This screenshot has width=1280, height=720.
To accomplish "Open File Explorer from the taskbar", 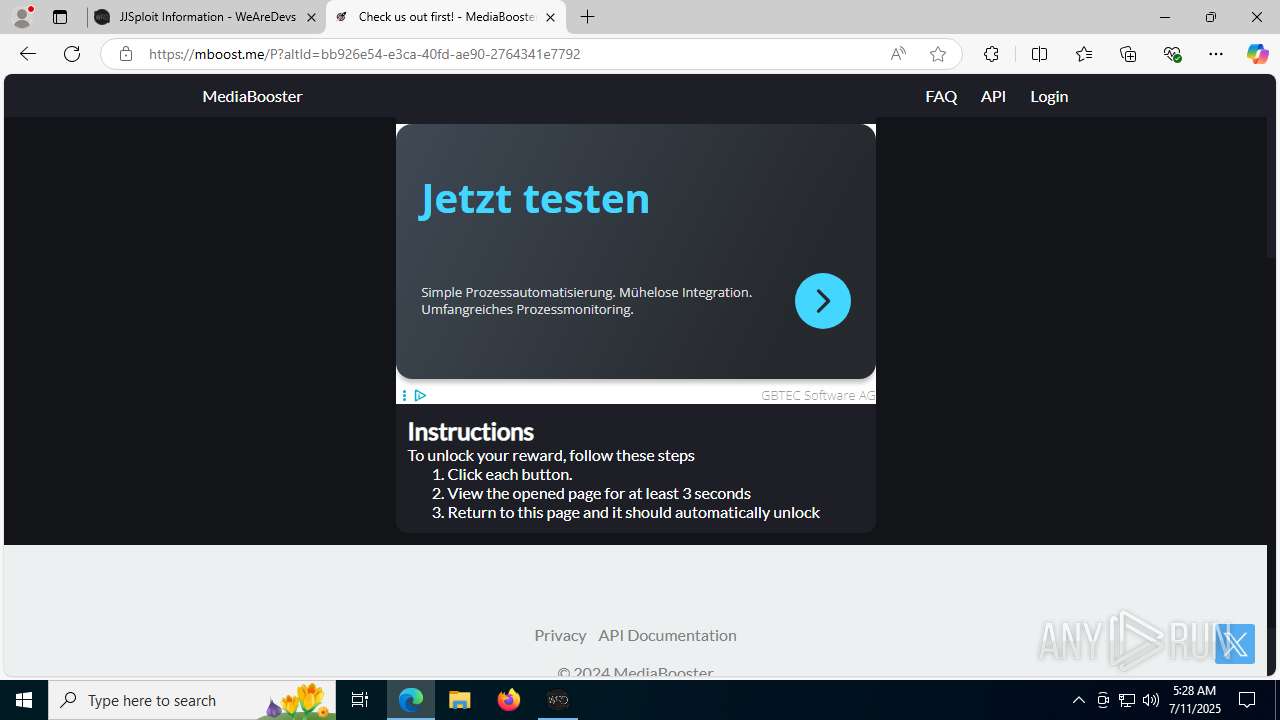I will coord(460,700).
